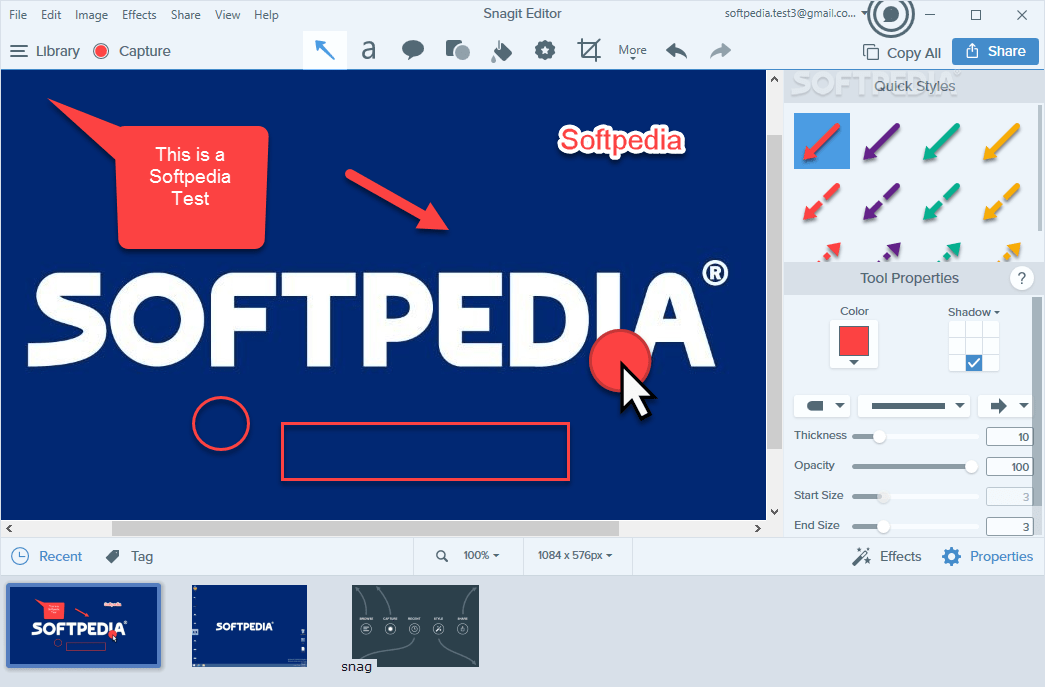
Task: Enable the arrow Shadow checkbox
Action: pos(973,363)
